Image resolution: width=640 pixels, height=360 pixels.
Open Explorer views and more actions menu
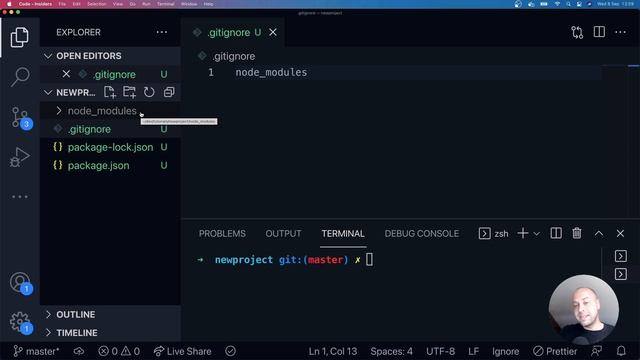[162, 32]
